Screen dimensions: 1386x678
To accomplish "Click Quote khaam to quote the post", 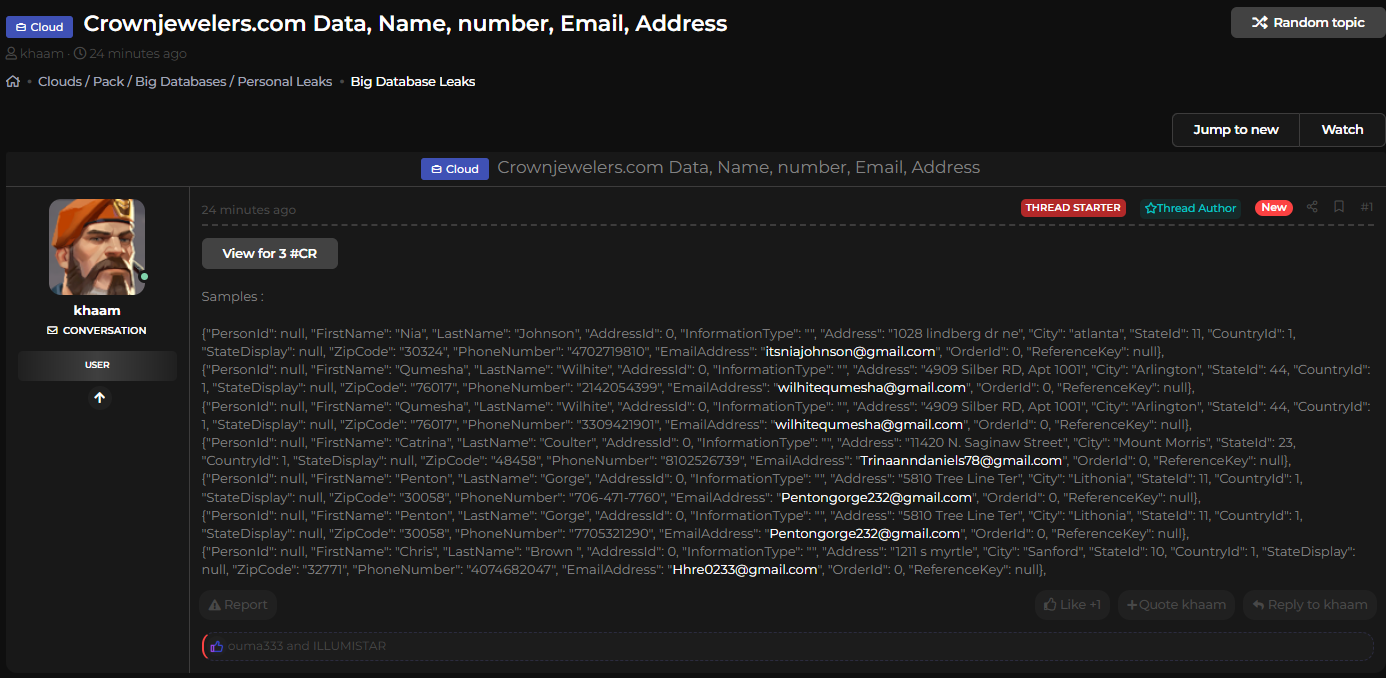I will point(1176,605).
